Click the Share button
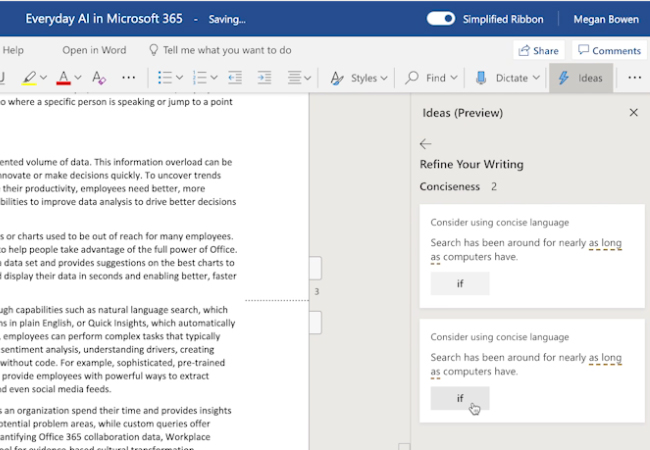Image resolution: width=650 pixels, height=450 pixels. pos(539,51)
